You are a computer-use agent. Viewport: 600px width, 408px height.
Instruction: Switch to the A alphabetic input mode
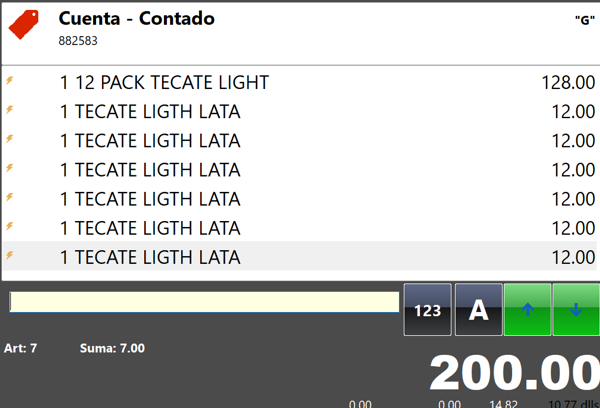point(478,310)
